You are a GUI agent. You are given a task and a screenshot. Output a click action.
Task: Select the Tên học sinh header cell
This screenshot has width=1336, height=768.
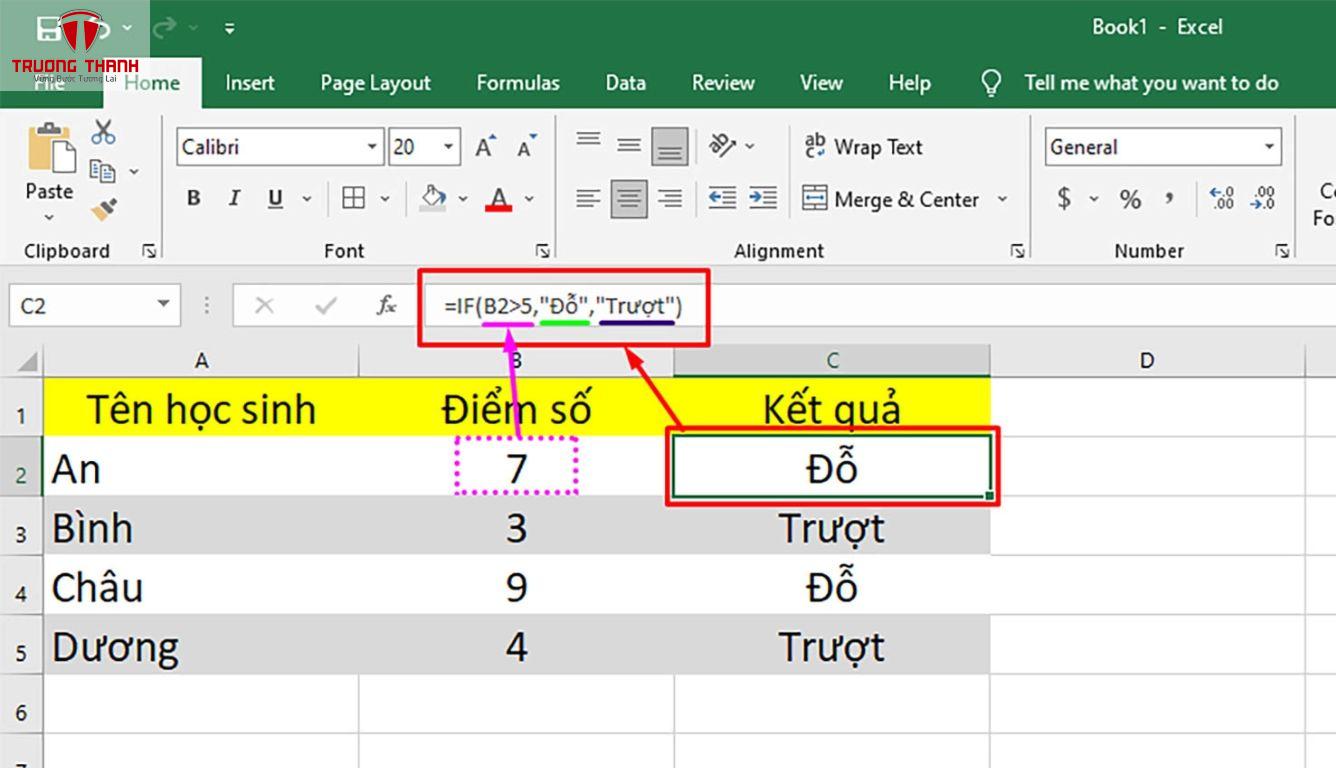click(x=200, y=408)
